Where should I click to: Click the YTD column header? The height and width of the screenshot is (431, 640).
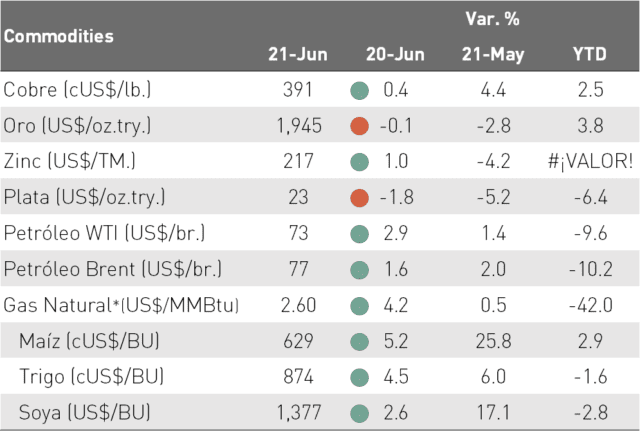point(590,54)
